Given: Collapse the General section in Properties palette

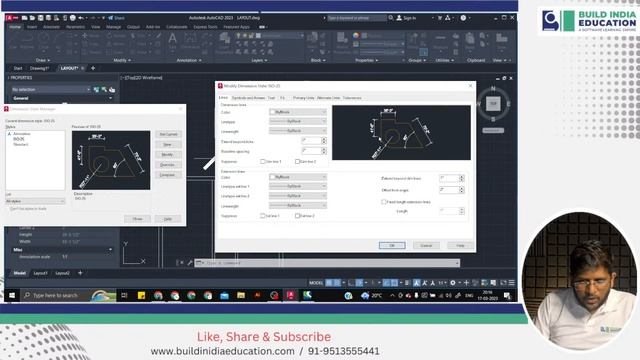Looking at the screenshot, I should (110, 98).
